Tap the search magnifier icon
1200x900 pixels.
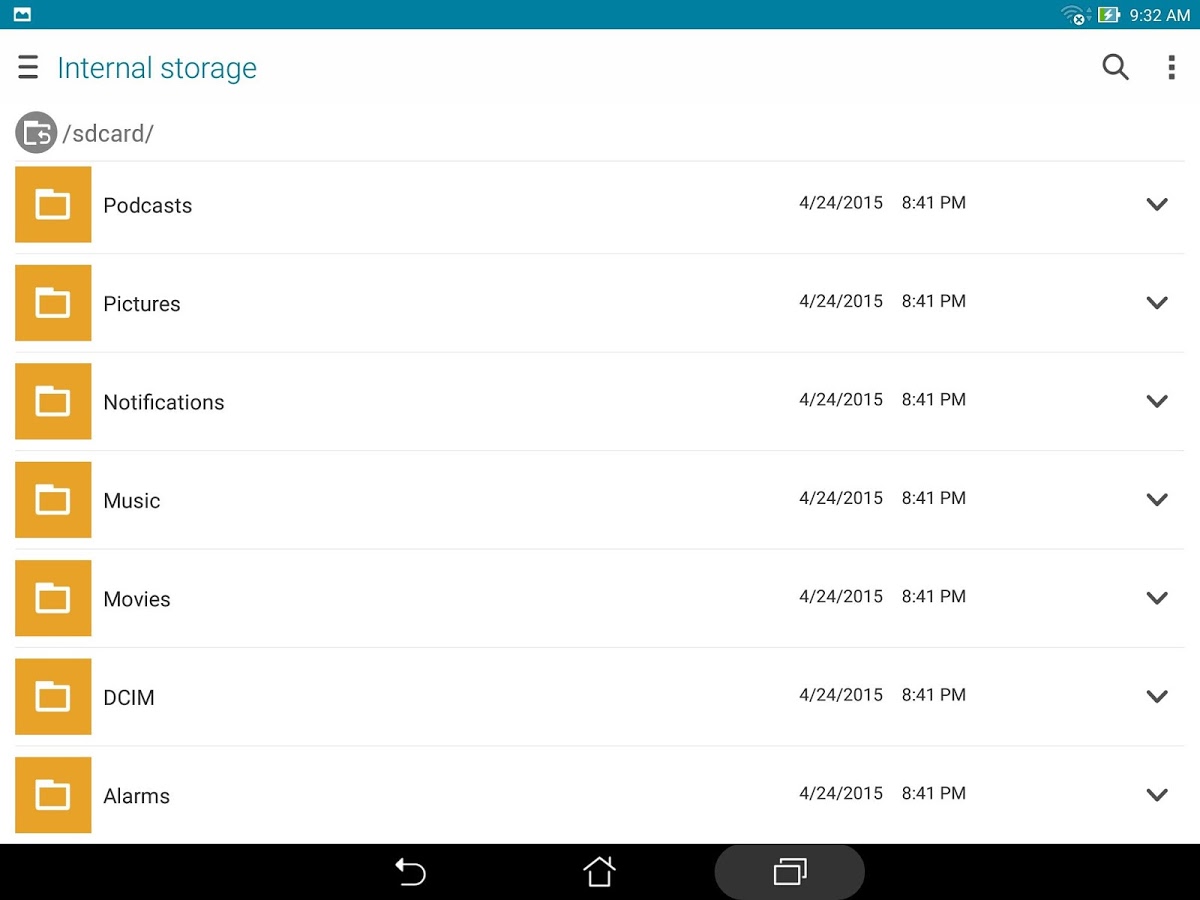1115,67
